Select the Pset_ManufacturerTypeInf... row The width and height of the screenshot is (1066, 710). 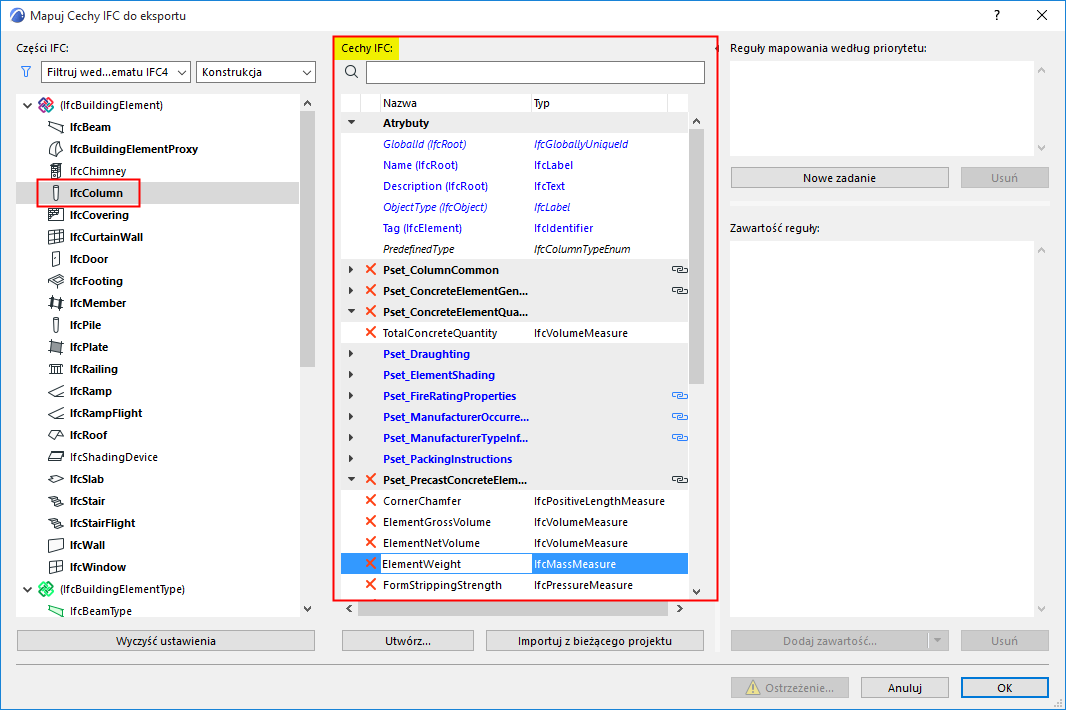pyautogui.click(x=514, y=438)
